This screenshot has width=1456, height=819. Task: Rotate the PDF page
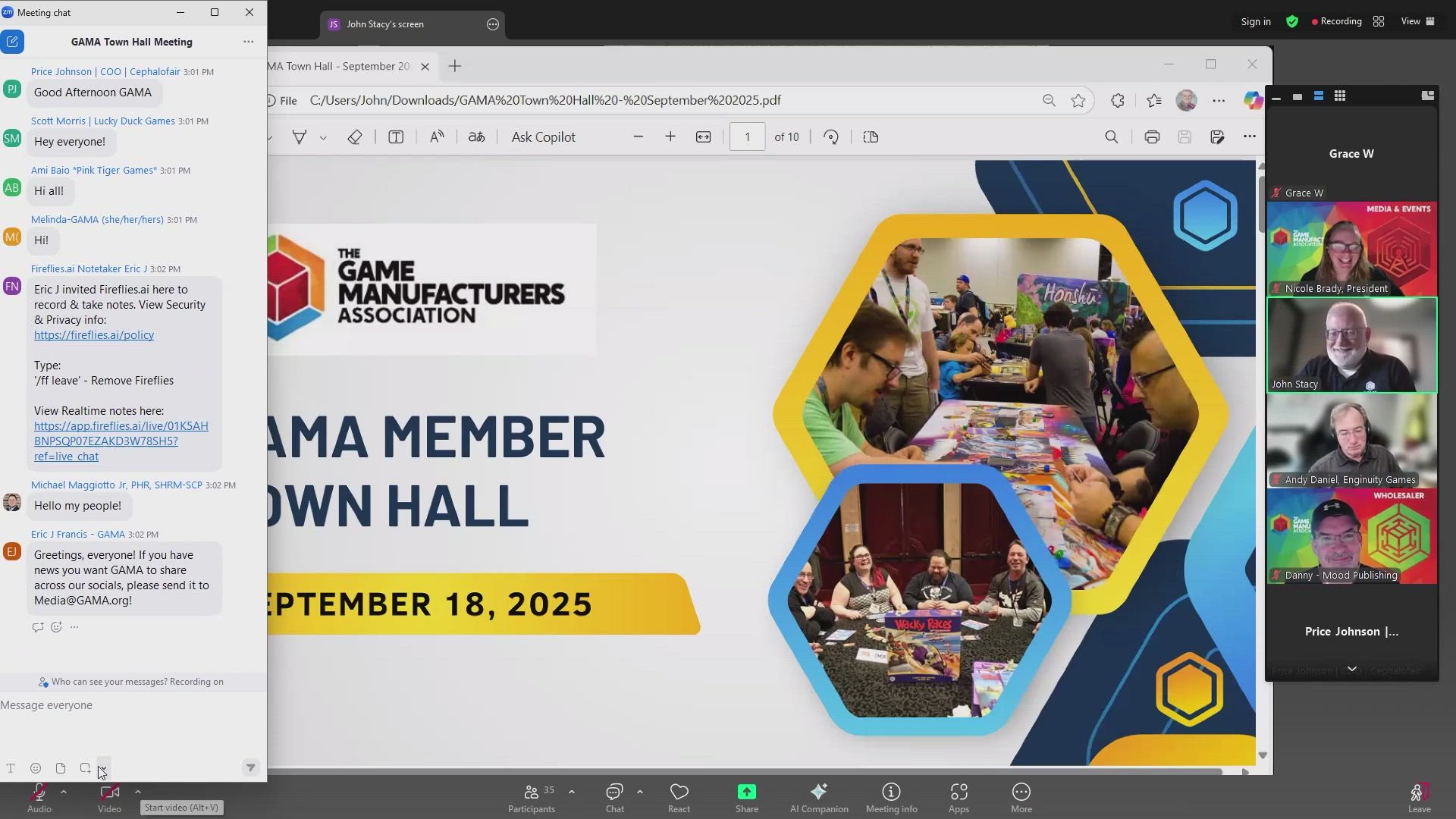(x=830, y=137)
